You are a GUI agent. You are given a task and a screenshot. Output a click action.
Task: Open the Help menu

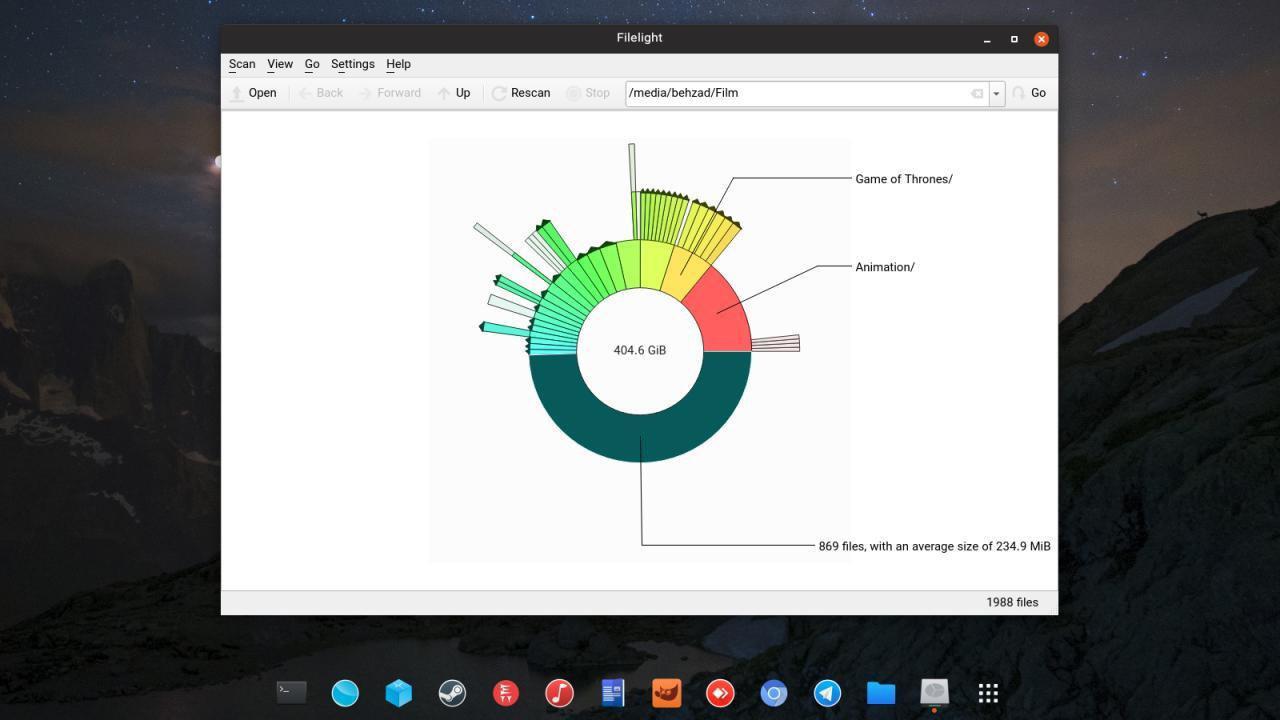click(x=398, y=64)
